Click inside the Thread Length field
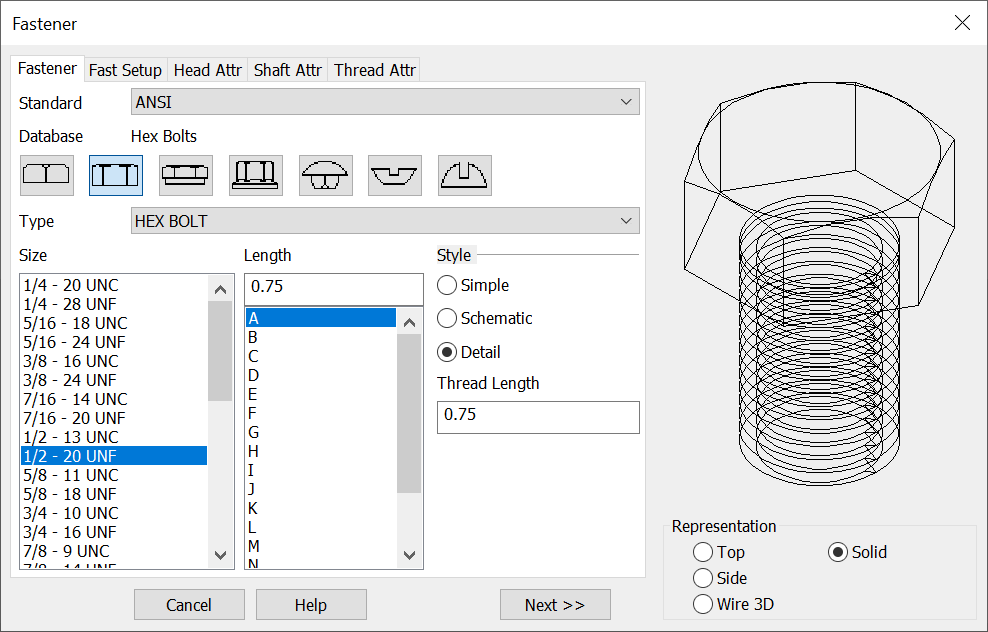This screenshot has width=988, height=632. [538, 417]
